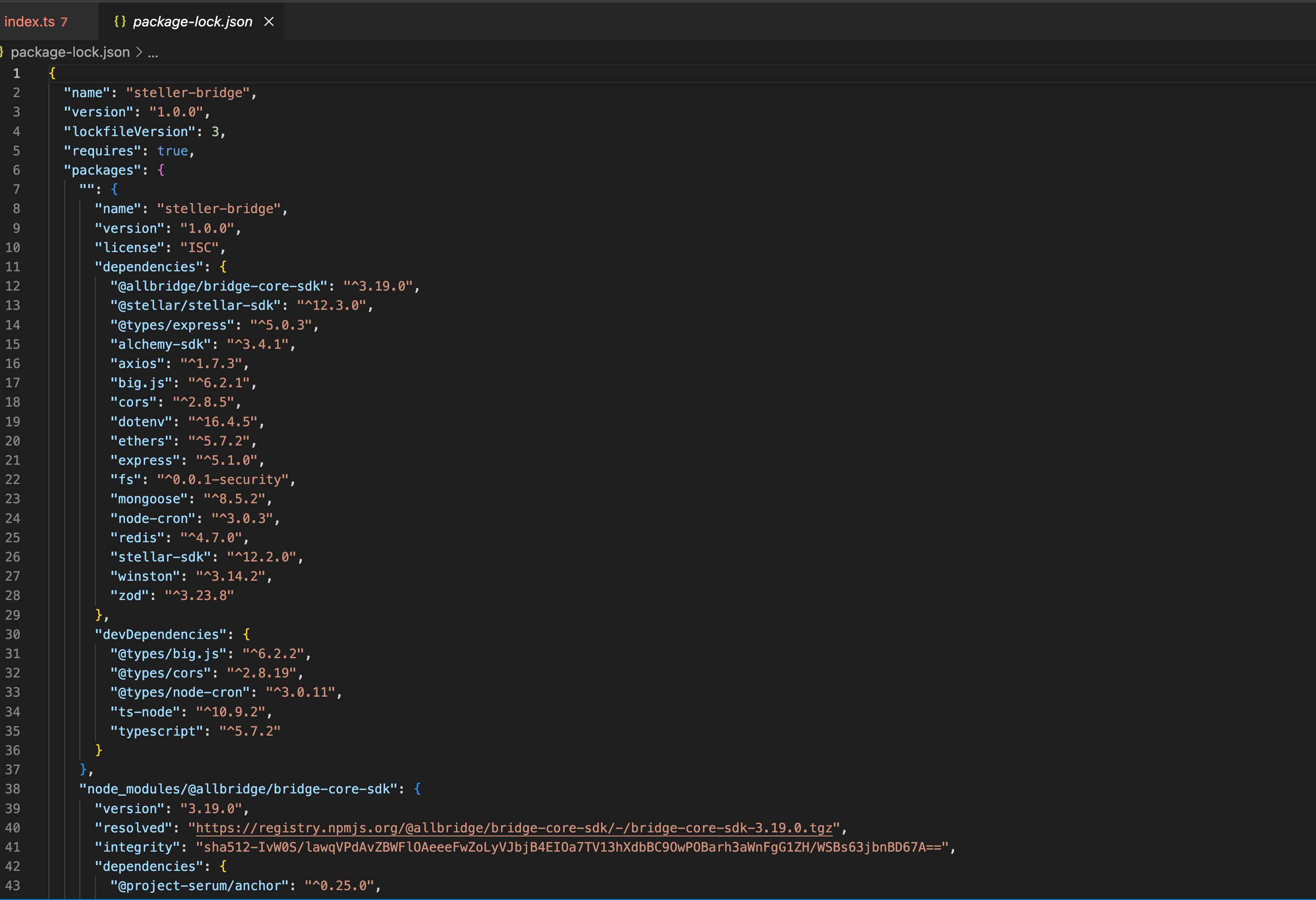Click the JSON braces icon on package-lock.json tab
1316x900 pixels.
[x=120, y=21]
